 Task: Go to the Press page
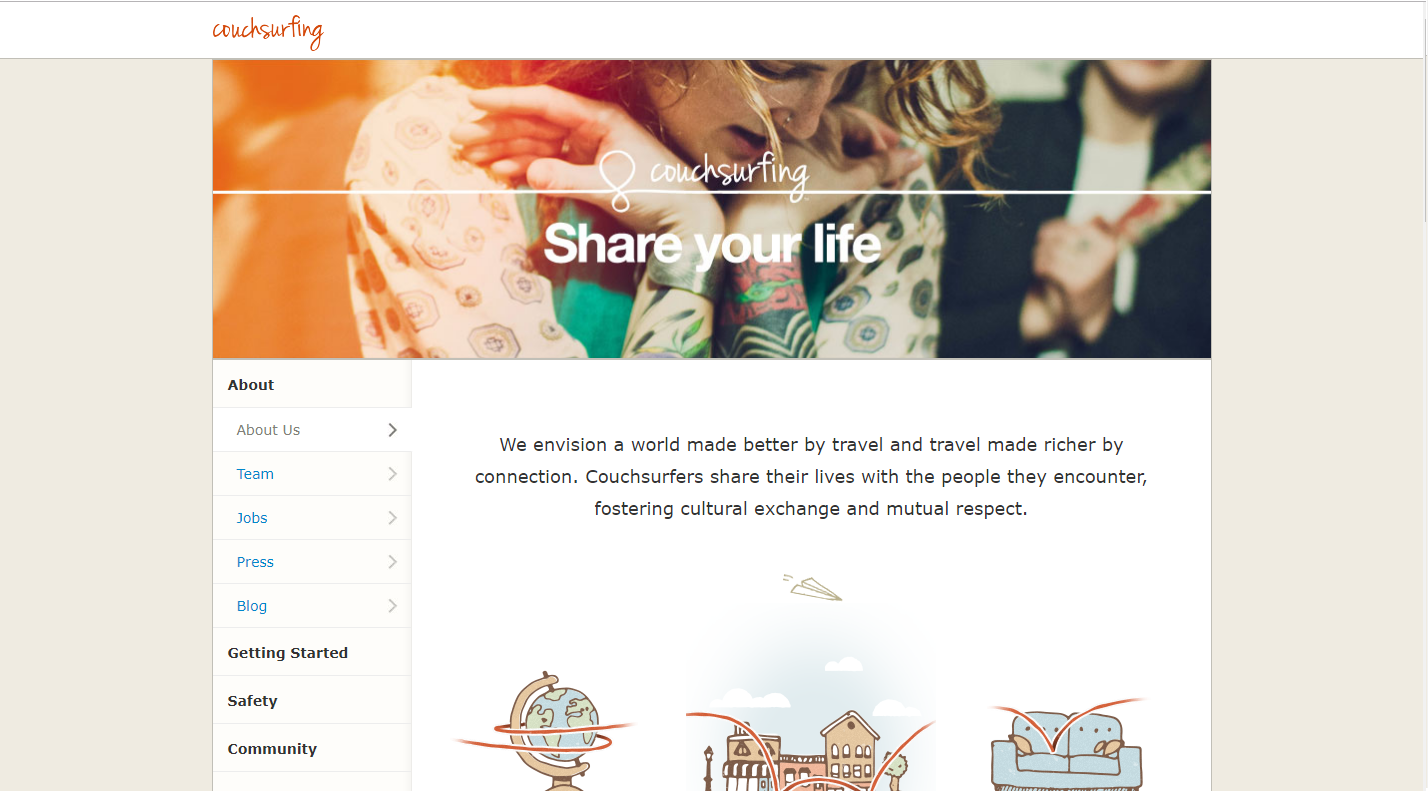(255, 562)
